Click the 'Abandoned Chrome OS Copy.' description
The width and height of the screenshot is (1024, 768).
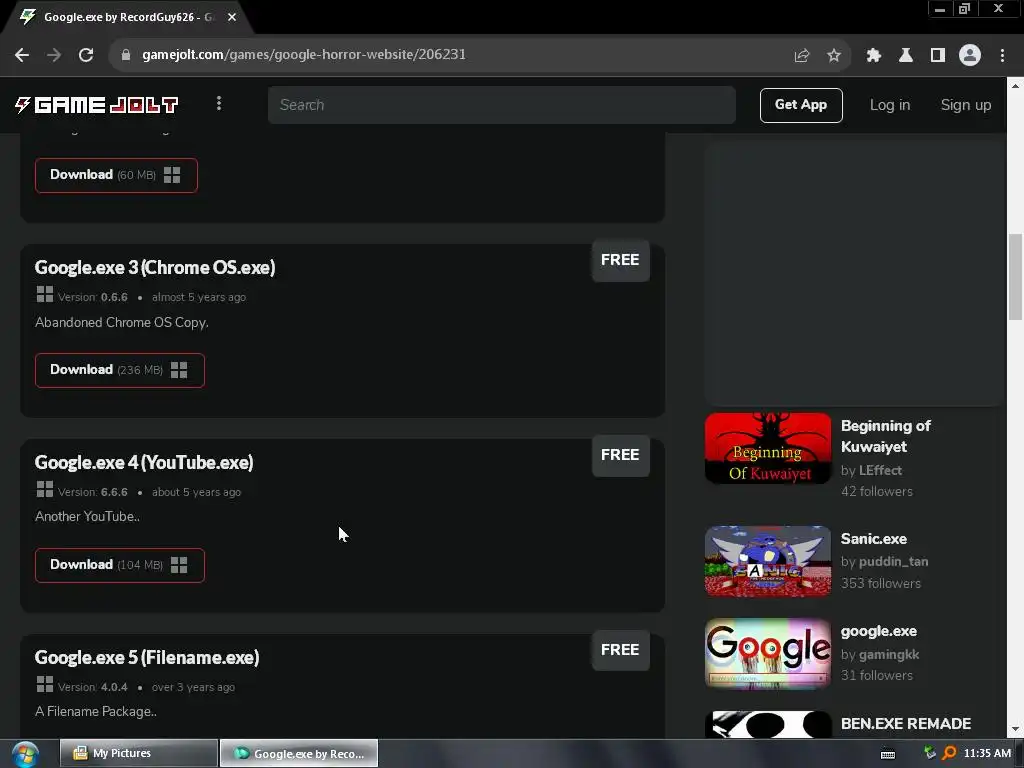121,323
